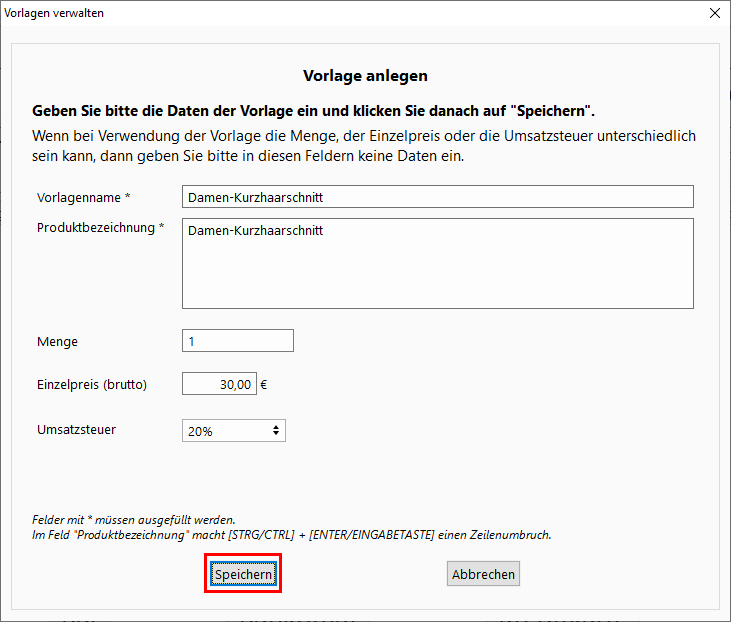
Task: Click the STRG/CTRL line break hint text
Action: click(292, 535)
